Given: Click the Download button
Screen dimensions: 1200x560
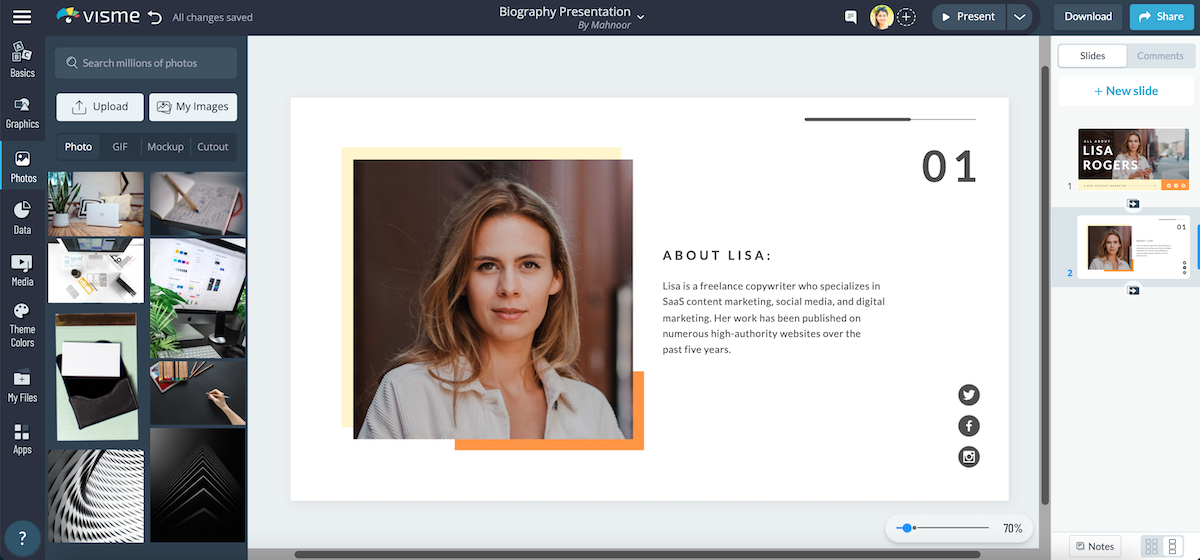Looking at the screenshot, I should click(x=1088, y=17).
